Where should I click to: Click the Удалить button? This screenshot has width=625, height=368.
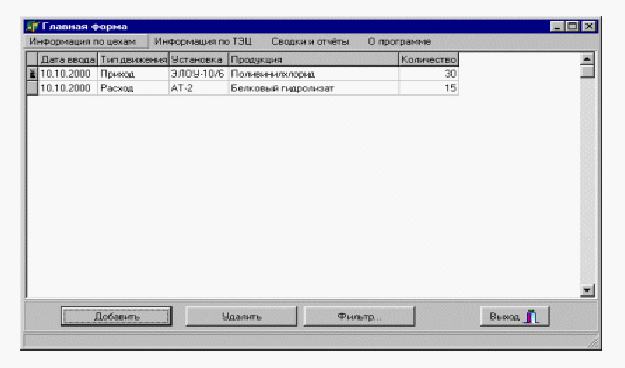tap(241, 317)
